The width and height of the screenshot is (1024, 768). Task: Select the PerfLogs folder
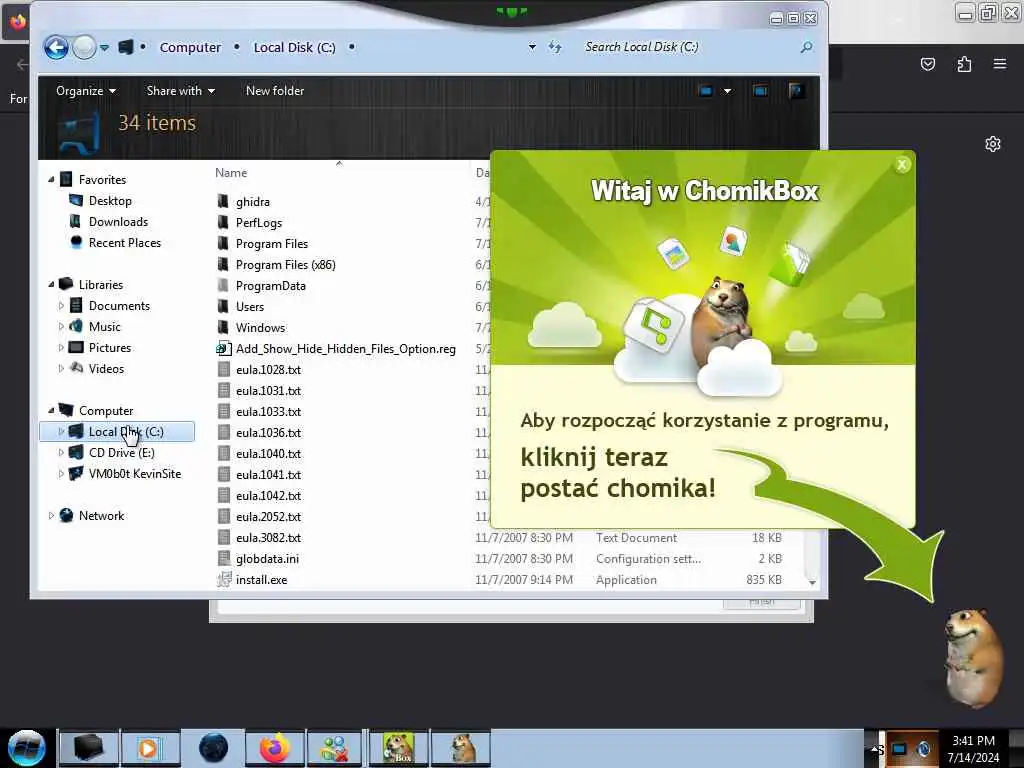click(x=259, y=223)
